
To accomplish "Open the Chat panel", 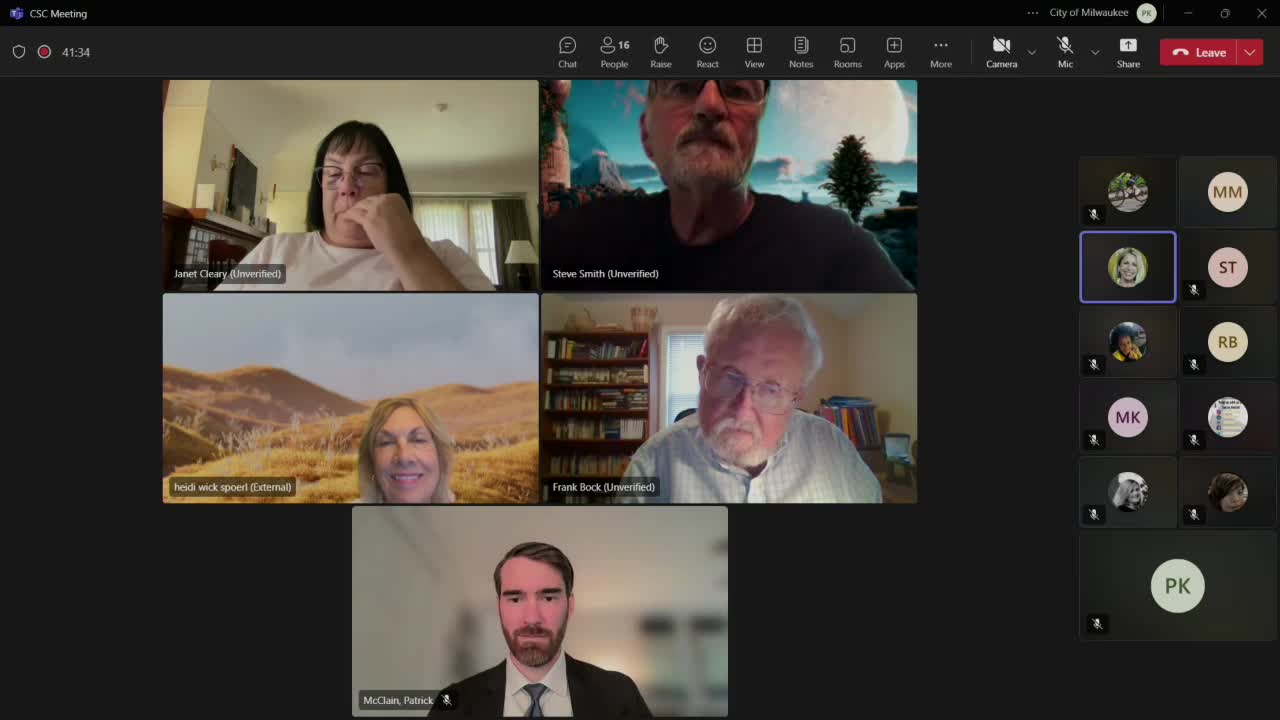I will tap(567, 52).
